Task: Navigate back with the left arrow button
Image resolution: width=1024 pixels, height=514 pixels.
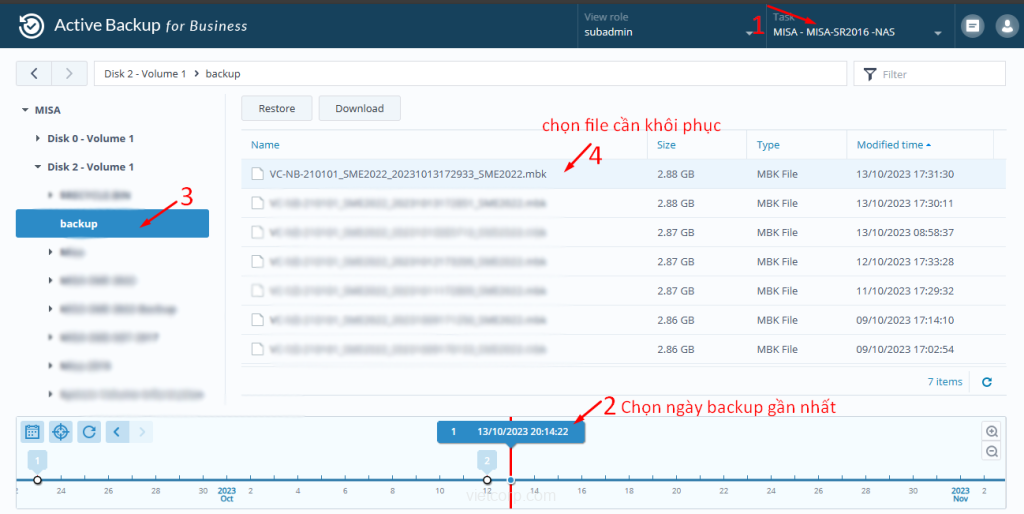Action: click(34, 73)
